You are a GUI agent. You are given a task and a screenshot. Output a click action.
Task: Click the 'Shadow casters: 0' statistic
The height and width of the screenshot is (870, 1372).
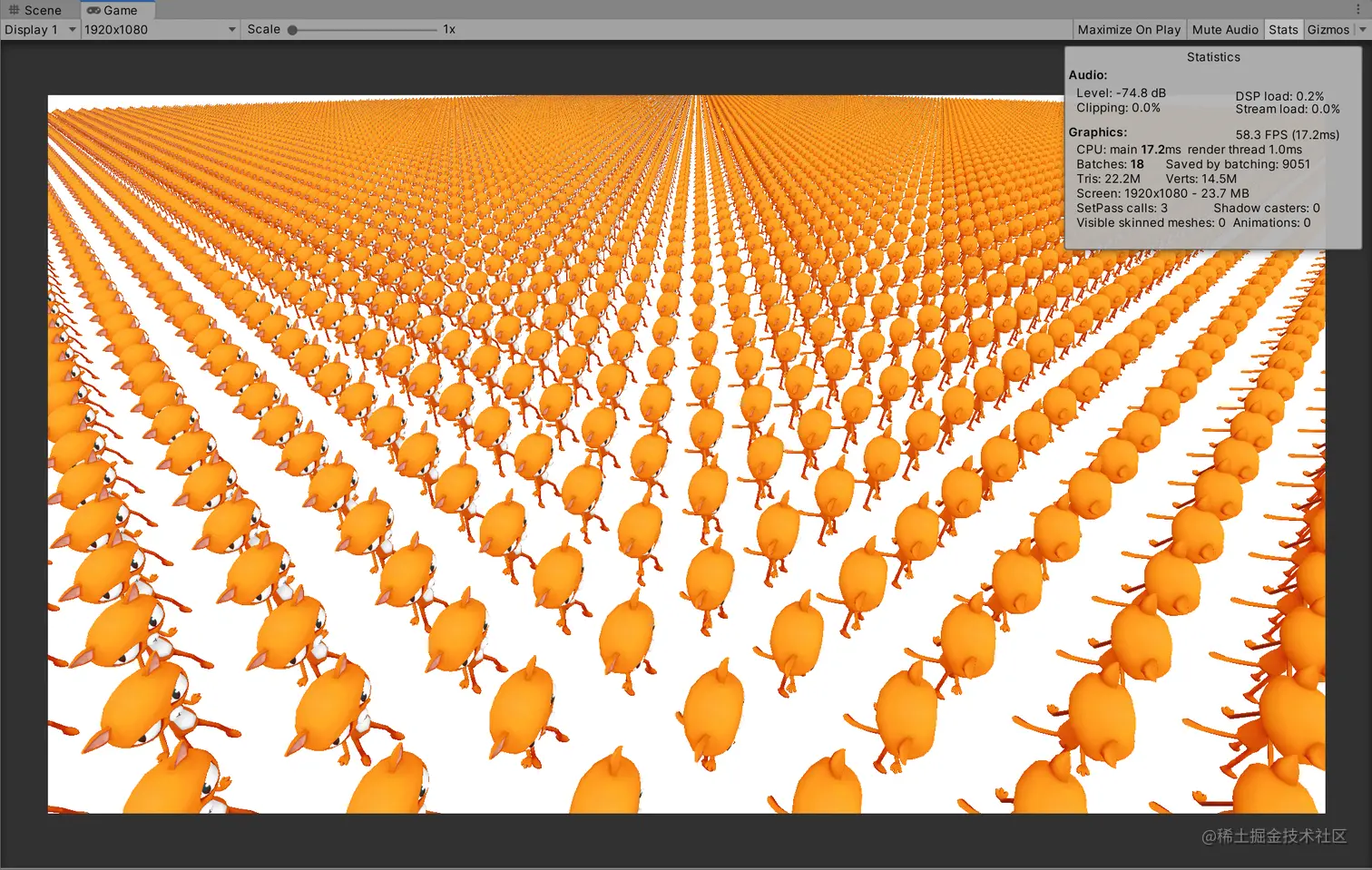(1267, 208)
